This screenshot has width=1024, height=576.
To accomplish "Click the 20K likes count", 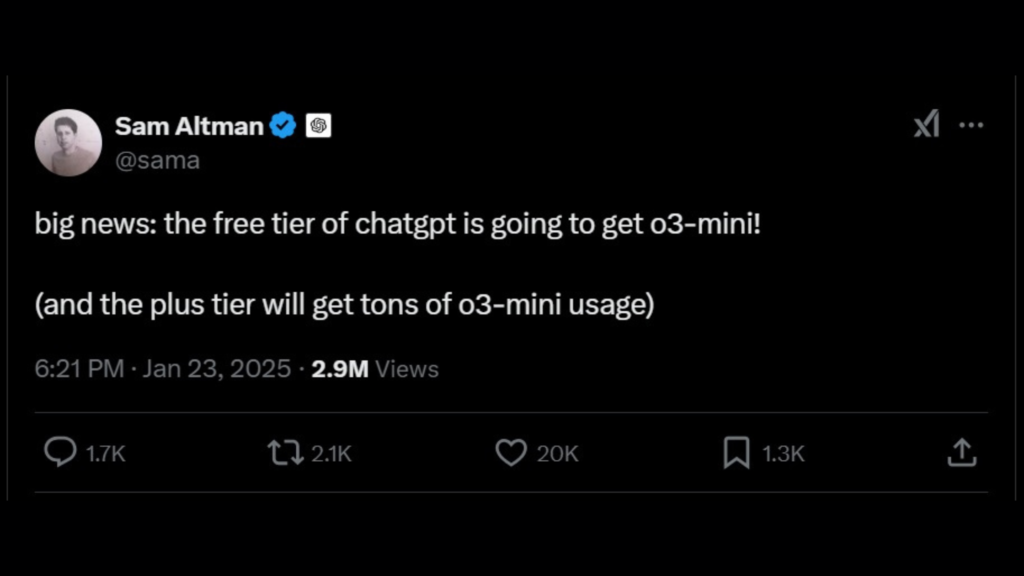I will [x=558, y=454].
